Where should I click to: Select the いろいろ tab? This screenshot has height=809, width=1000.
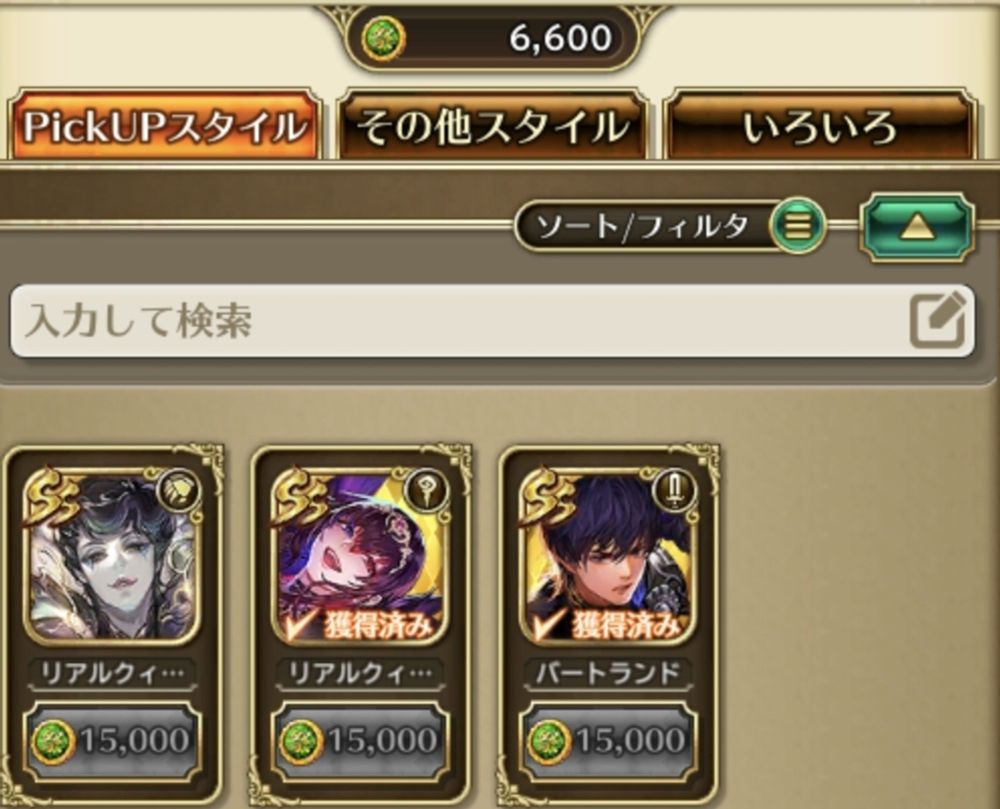(820, 126)
